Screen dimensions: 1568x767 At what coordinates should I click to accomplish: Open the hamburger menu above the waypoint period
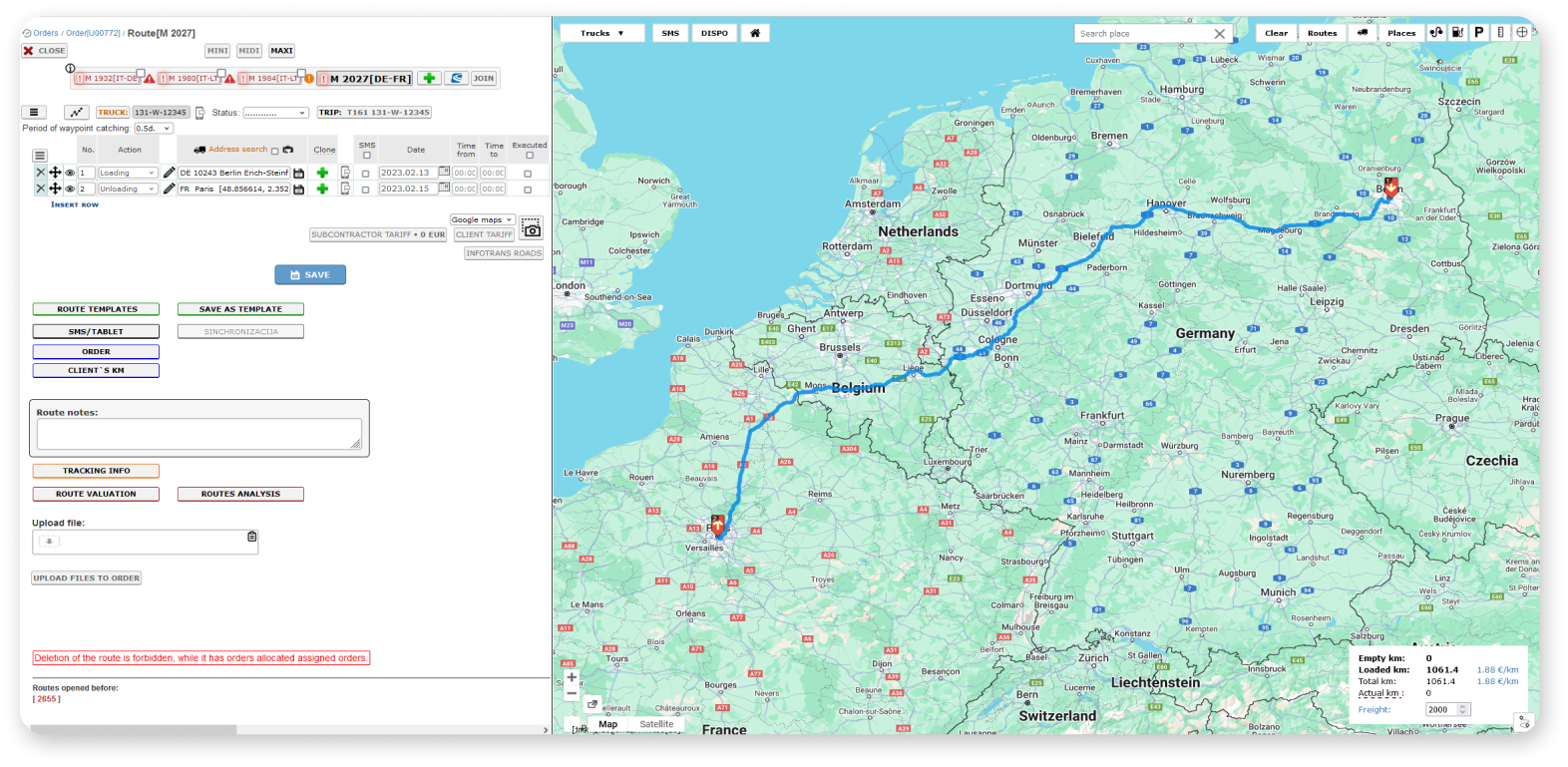click(x=34, y=113)
